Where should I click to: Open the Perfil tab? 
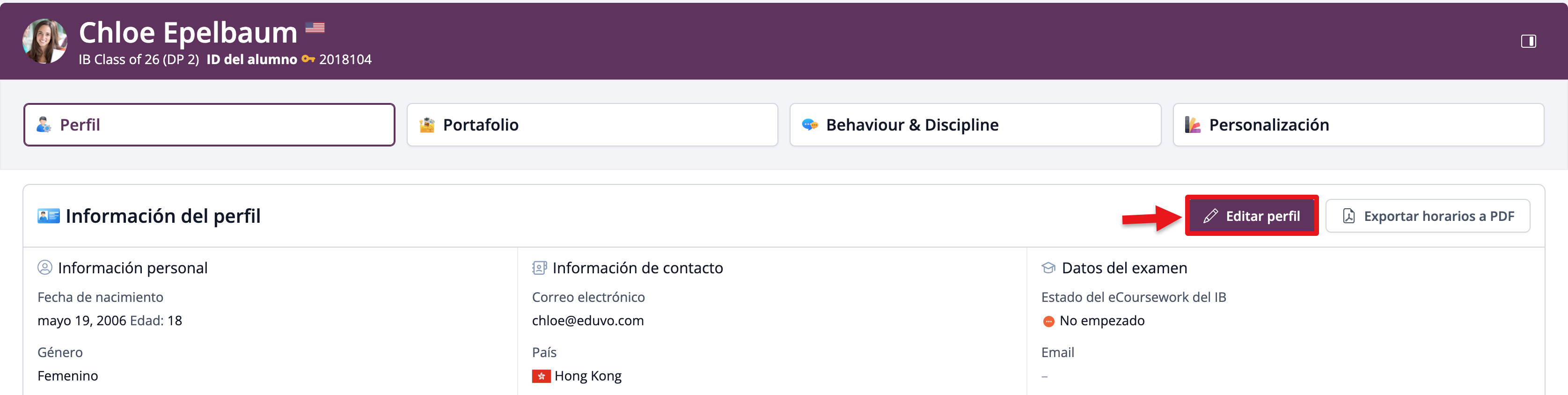(x=209, y=125)
